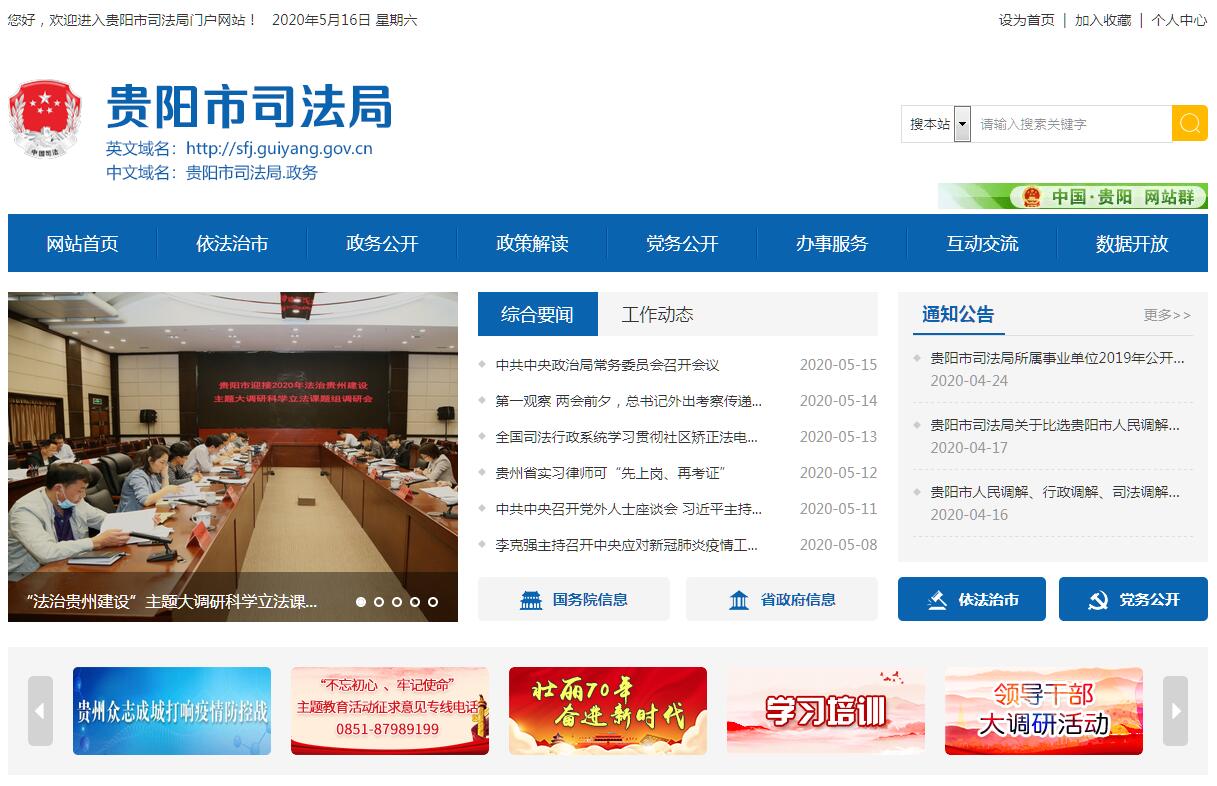Open the 壮丽70年 奋进新时代 banner
This screenshot has width=1217, height=786.
tap(608, 711)
